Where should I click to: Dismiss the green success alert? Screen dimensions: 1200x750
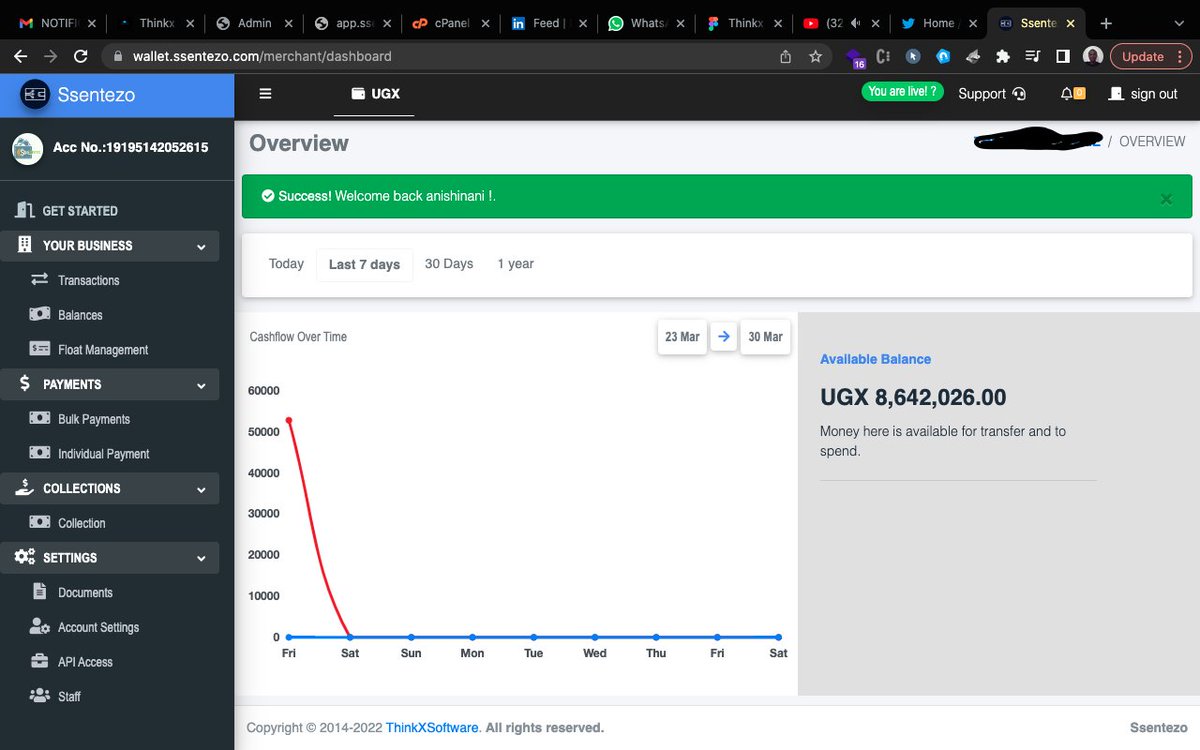point(1165,198)
